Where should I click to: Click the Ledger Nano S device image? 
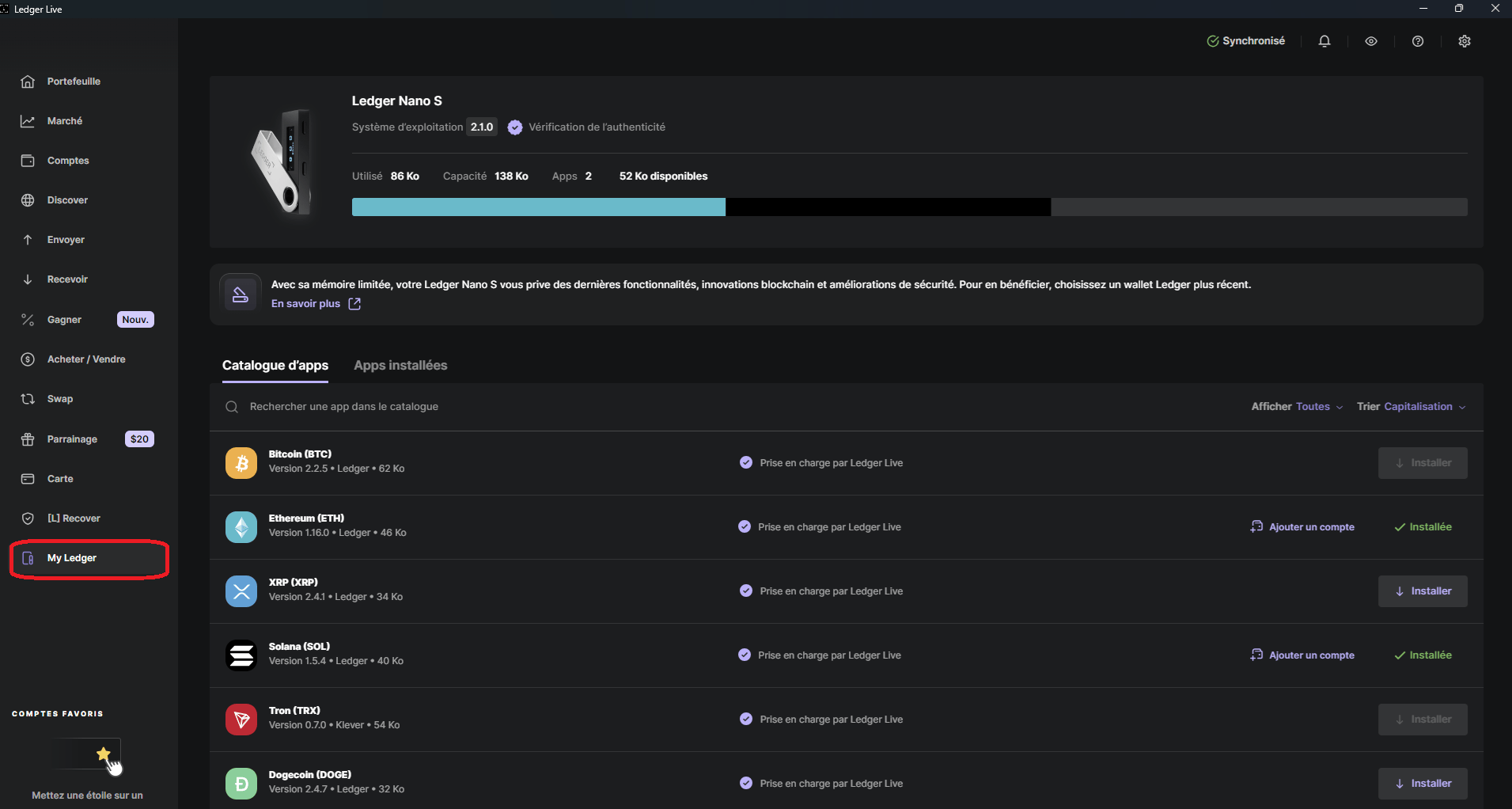pyautogui.click(x=282, y=162)
